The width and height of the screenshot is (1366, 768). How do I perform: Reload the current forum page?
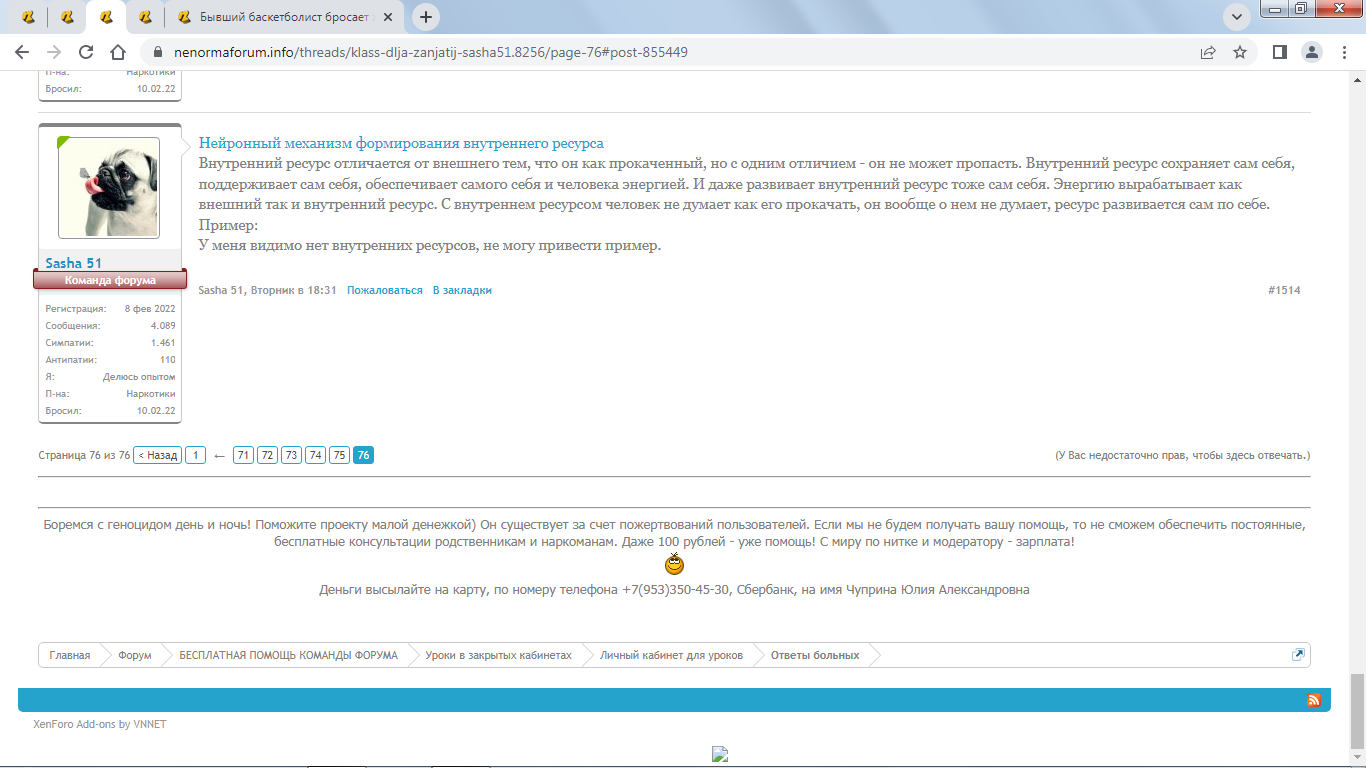tap(86, 52)
